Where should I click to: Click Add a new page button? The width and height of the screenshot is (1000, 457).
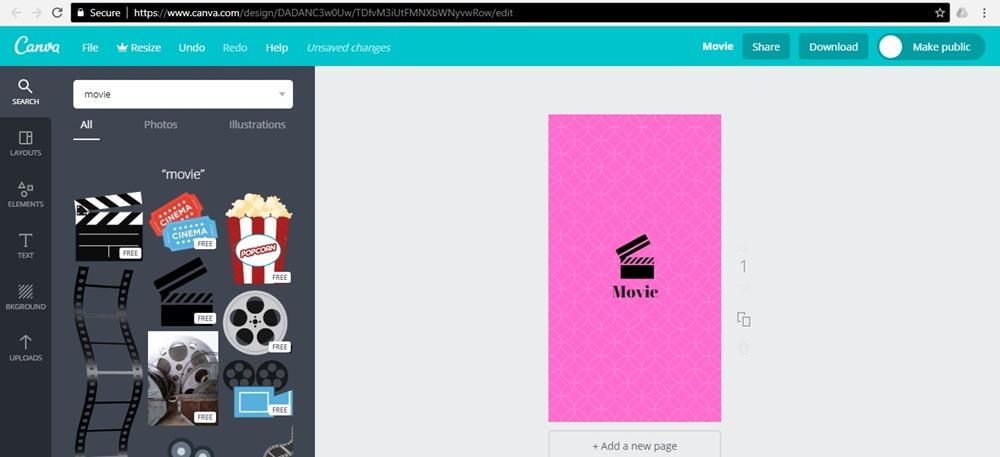pos(635,445)
